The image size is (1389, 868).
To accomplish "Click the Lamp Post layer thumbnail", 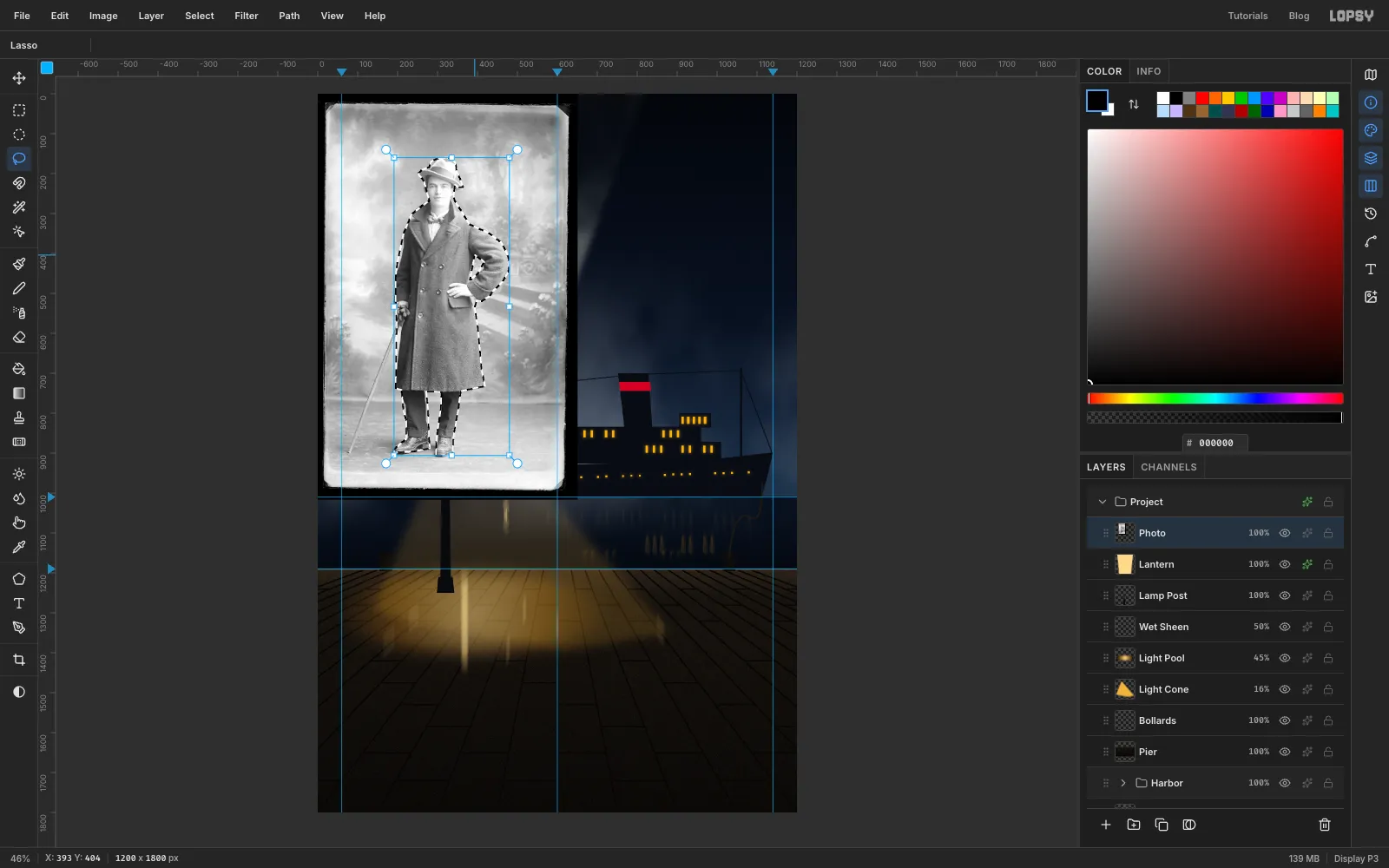I will (1125, 595).
